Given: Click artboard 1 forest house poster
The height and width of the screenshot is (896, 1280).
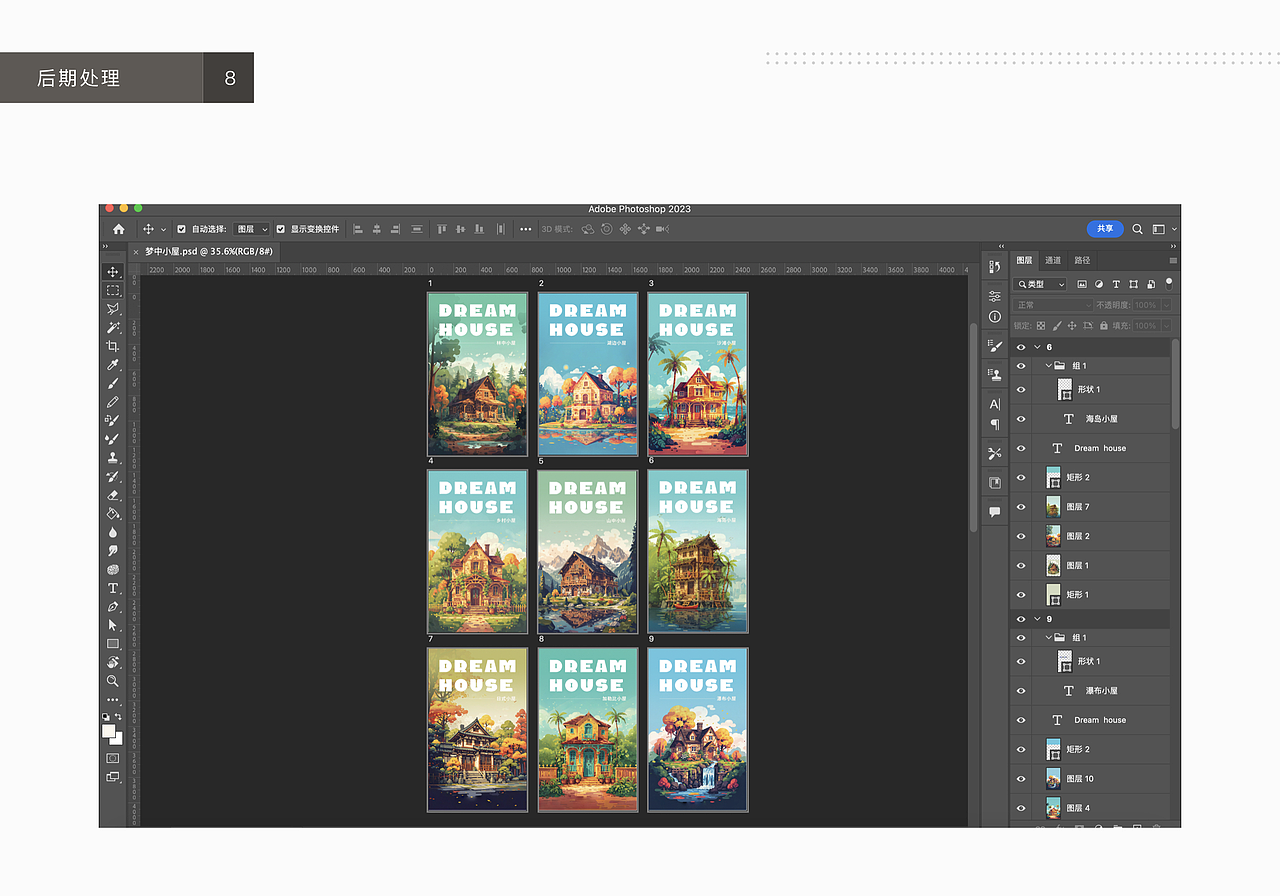Looking at the screenshot, I should point(478,374).
